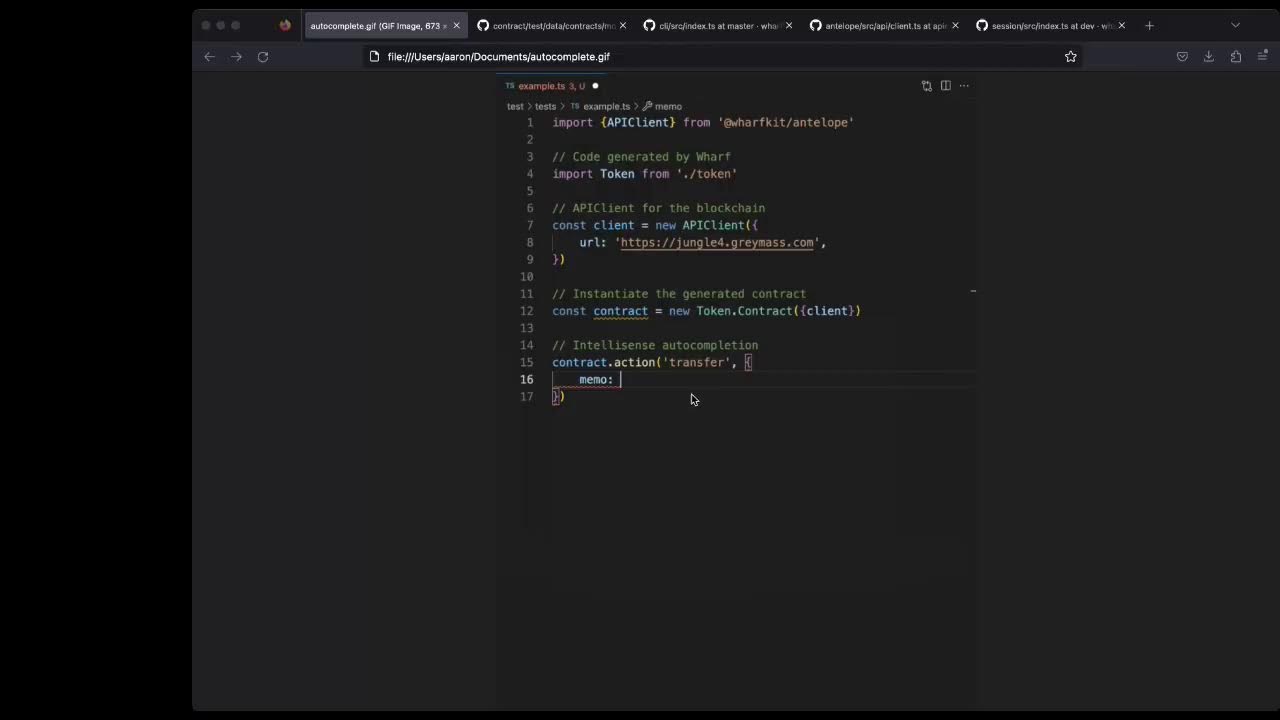Image resolution: width=1280 pixels, height=720 pixels.
Task: Click the '// Intellisense autocompletion' comment
Action: point(655,346)
